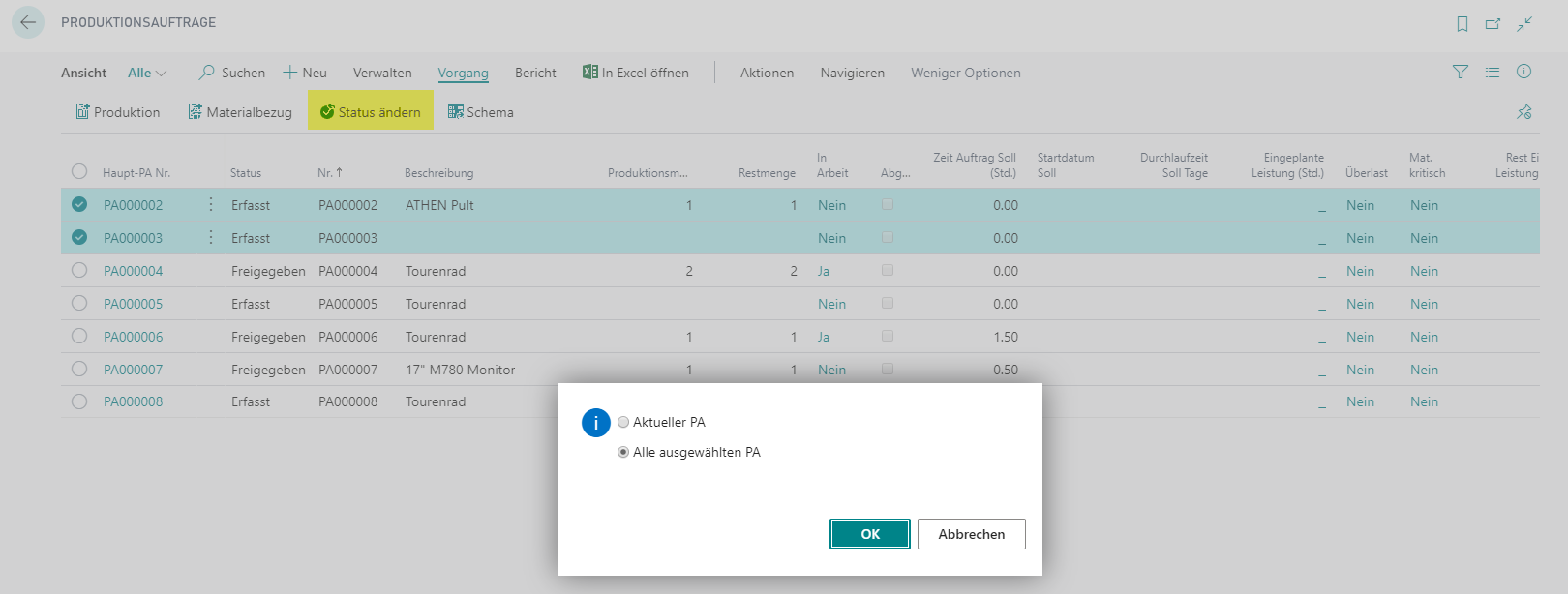
Task: Click Status ändern action
Action: pyautogui.click(x=371, y=112)
